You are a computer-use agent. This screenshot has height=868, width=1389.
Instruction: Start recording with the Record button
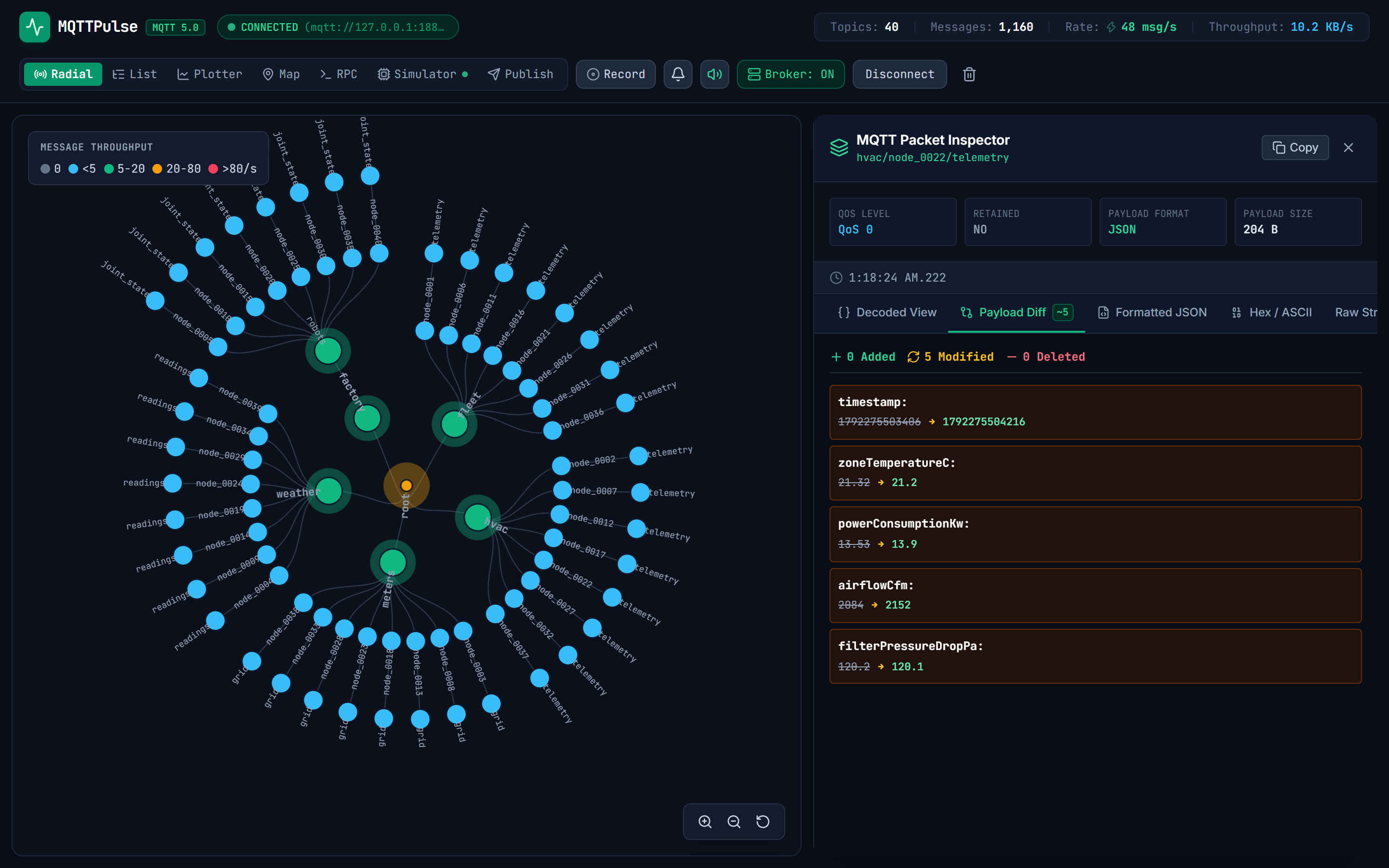(x=616, y=74)
